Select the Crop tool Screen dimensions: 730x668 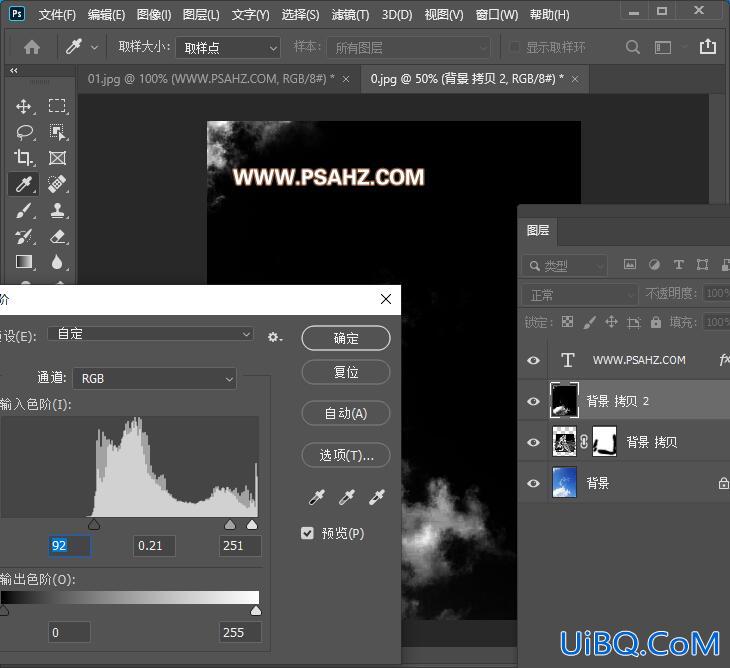[x=23, y=158]
